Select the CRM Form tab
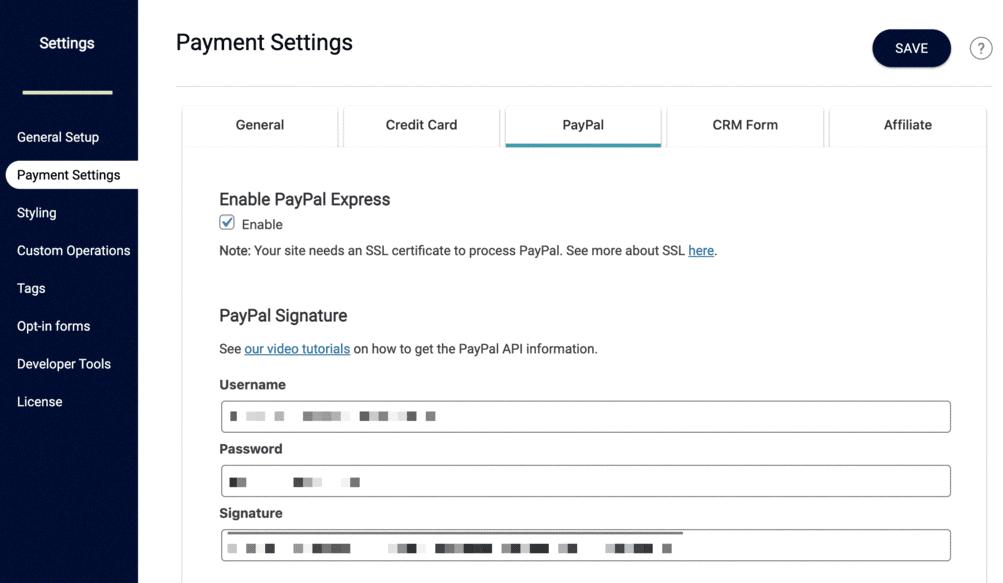1003x583 pixels. 743,124
